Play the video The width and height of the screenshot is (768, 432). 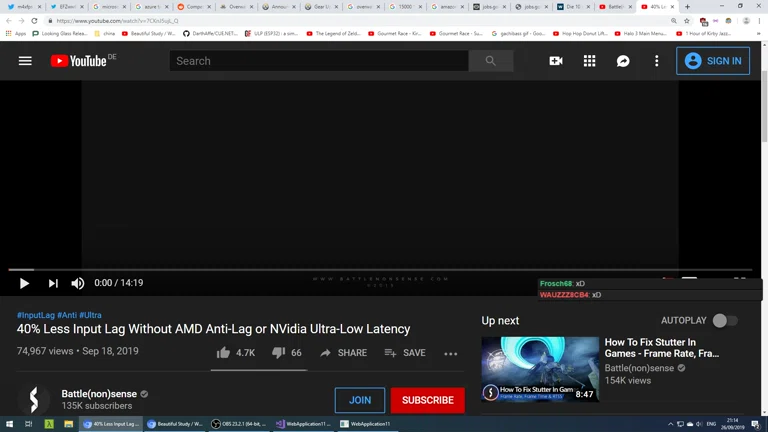click(24, 283)
